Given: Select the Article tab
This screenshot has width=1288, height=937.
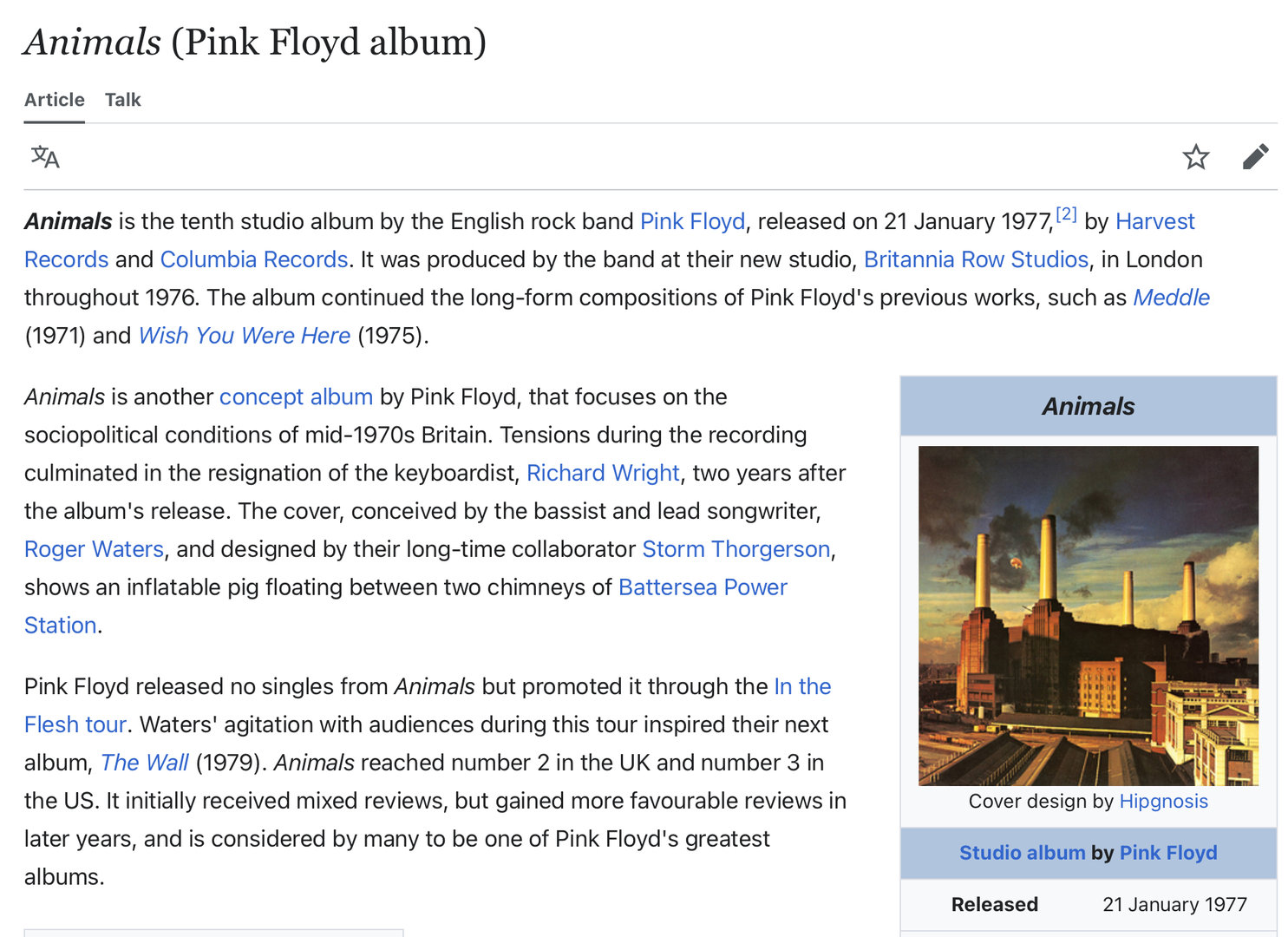Looking at the screenshot, I should 55,100.
